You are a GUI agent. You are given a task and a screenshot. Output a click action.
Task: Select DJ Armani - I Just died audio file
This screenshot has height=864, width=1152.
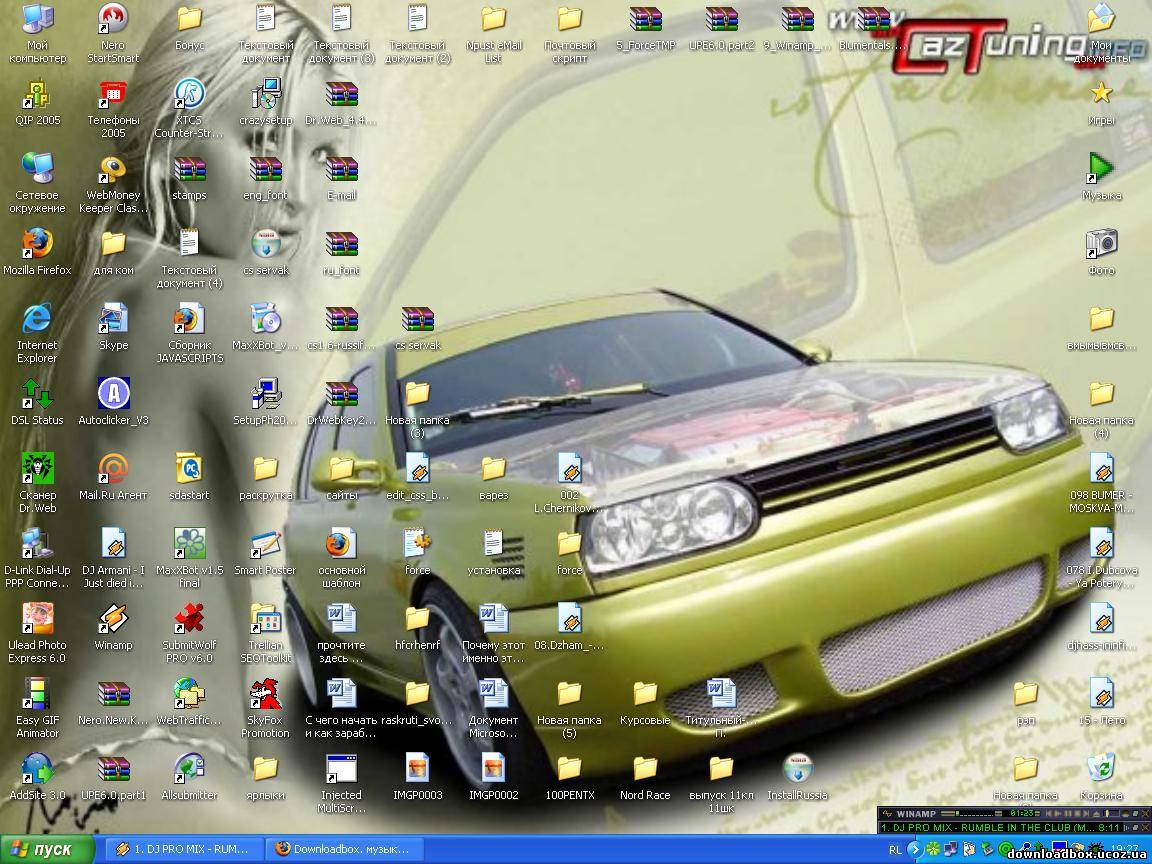[113, 558]
